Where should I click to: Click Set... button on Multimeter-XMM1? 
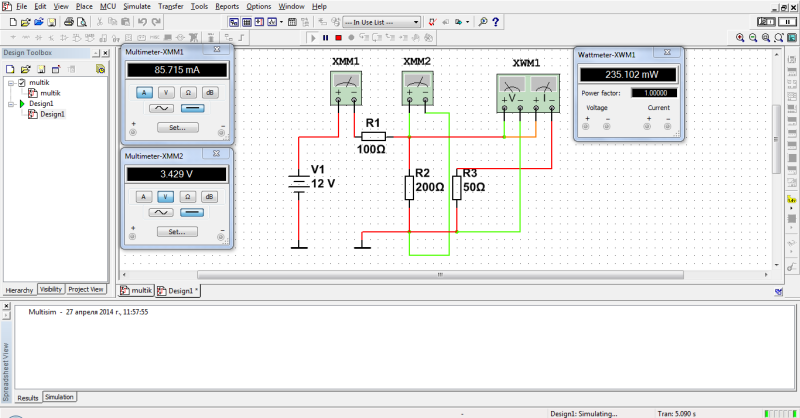pos(178,128)
